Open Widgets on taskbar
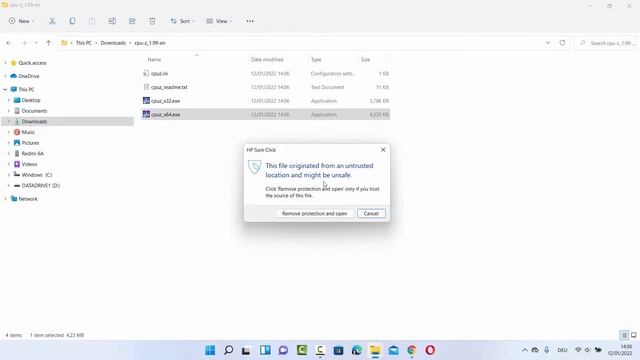Screen dimensions: 640x360 point(265,350)
